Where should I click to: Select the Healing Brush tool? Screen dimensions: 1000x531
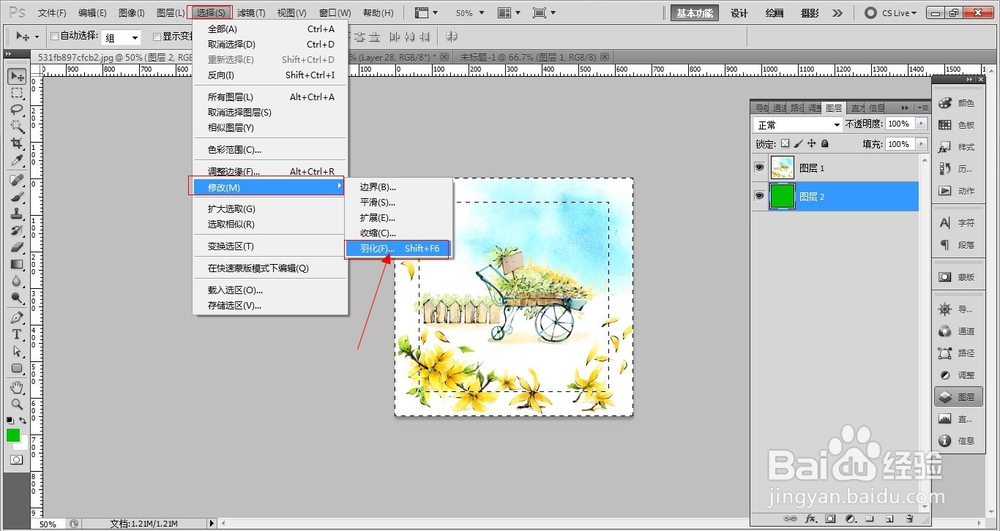click(17, 180)
